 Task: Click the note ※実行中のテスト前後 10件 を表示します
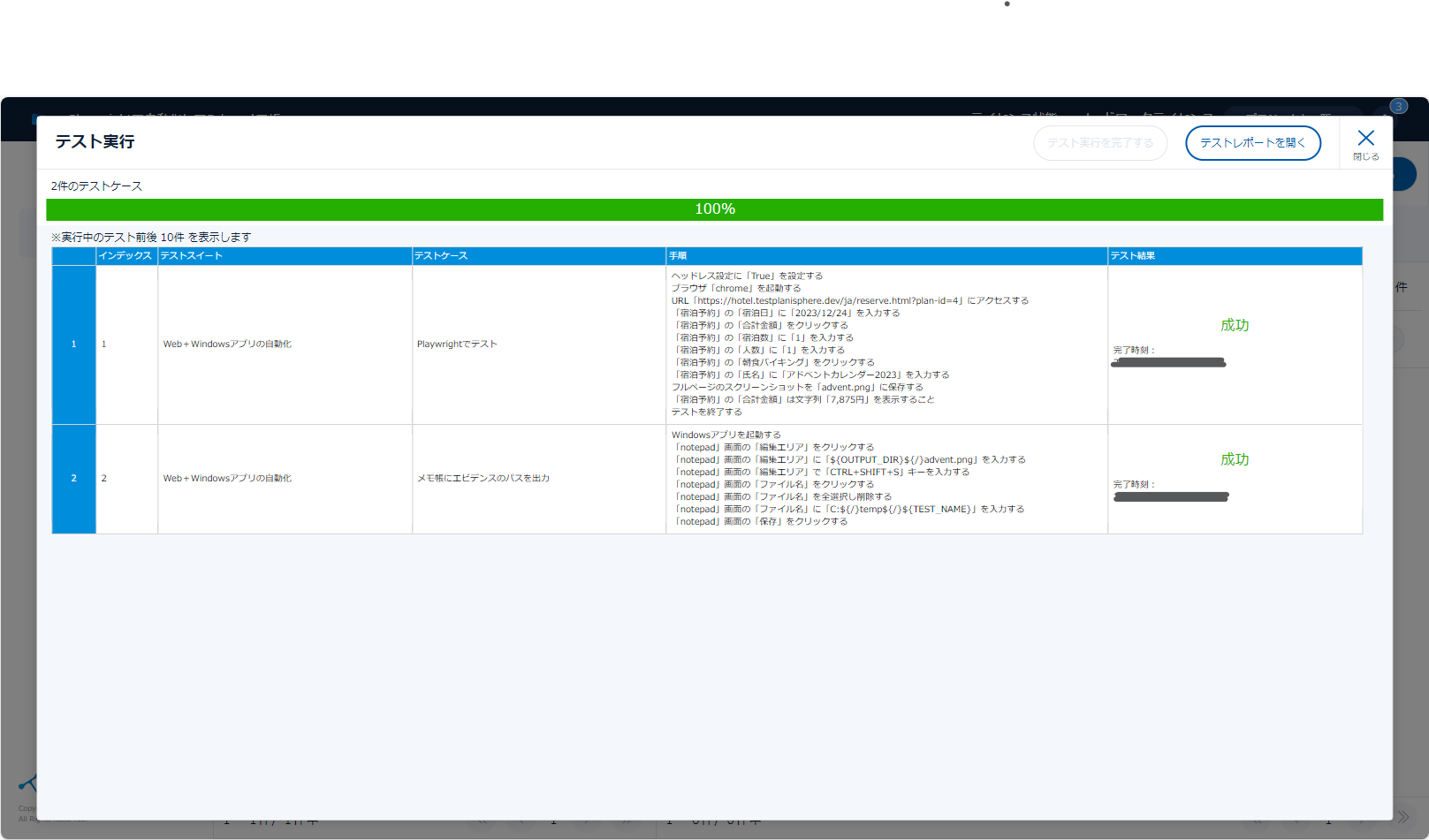point(151,238)
